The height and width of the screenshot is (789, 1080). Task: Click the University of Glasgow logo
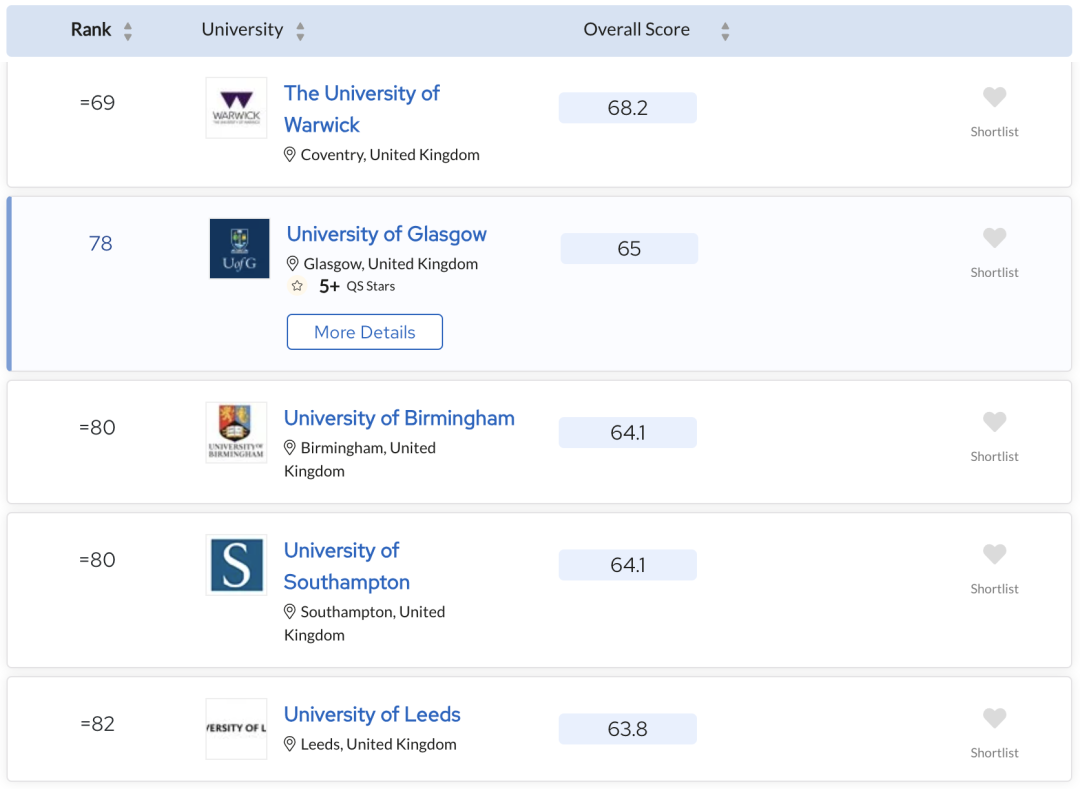[x=239, y=248]
